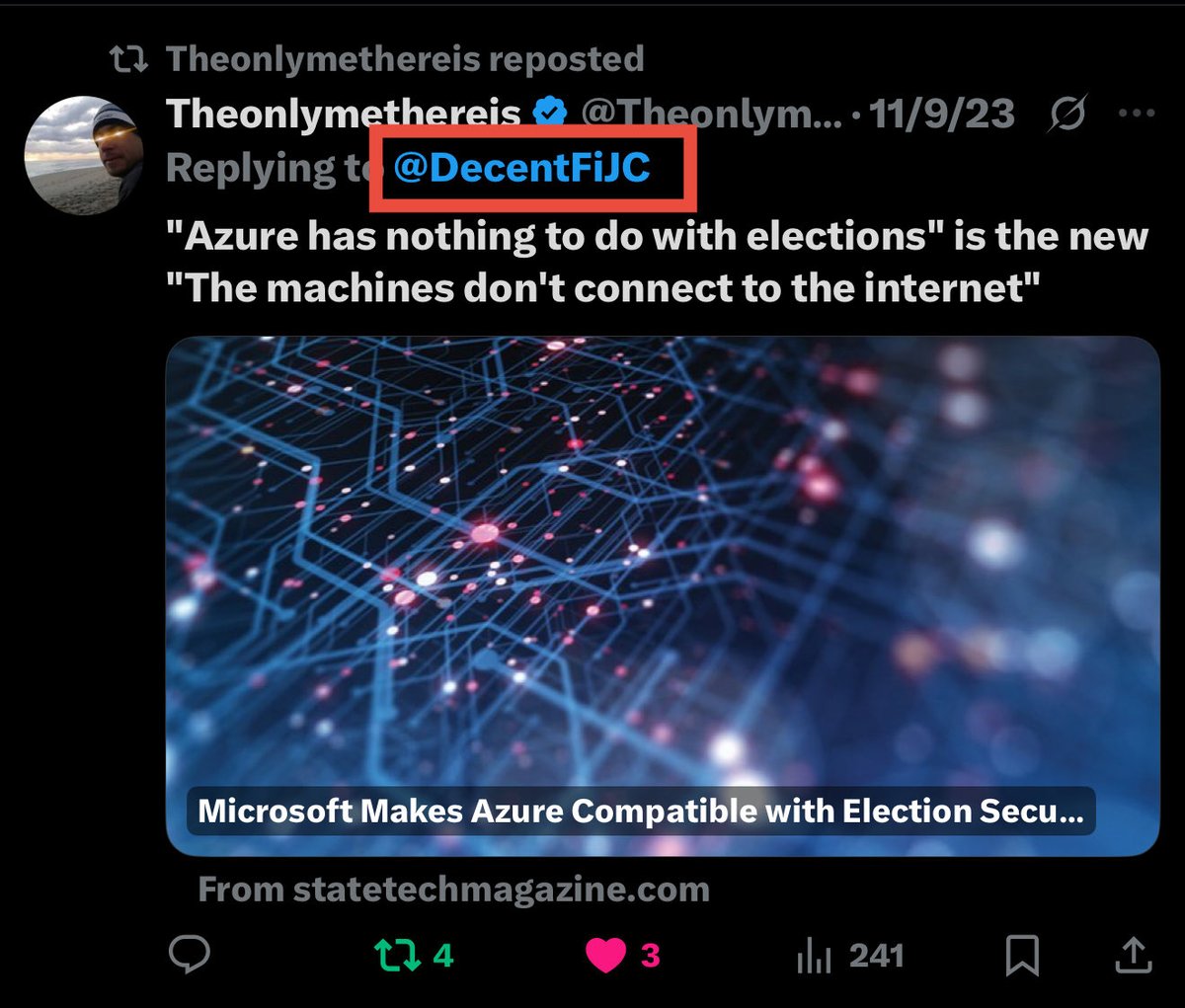Unlike the post via pink heart icon

tap(605, 955)
